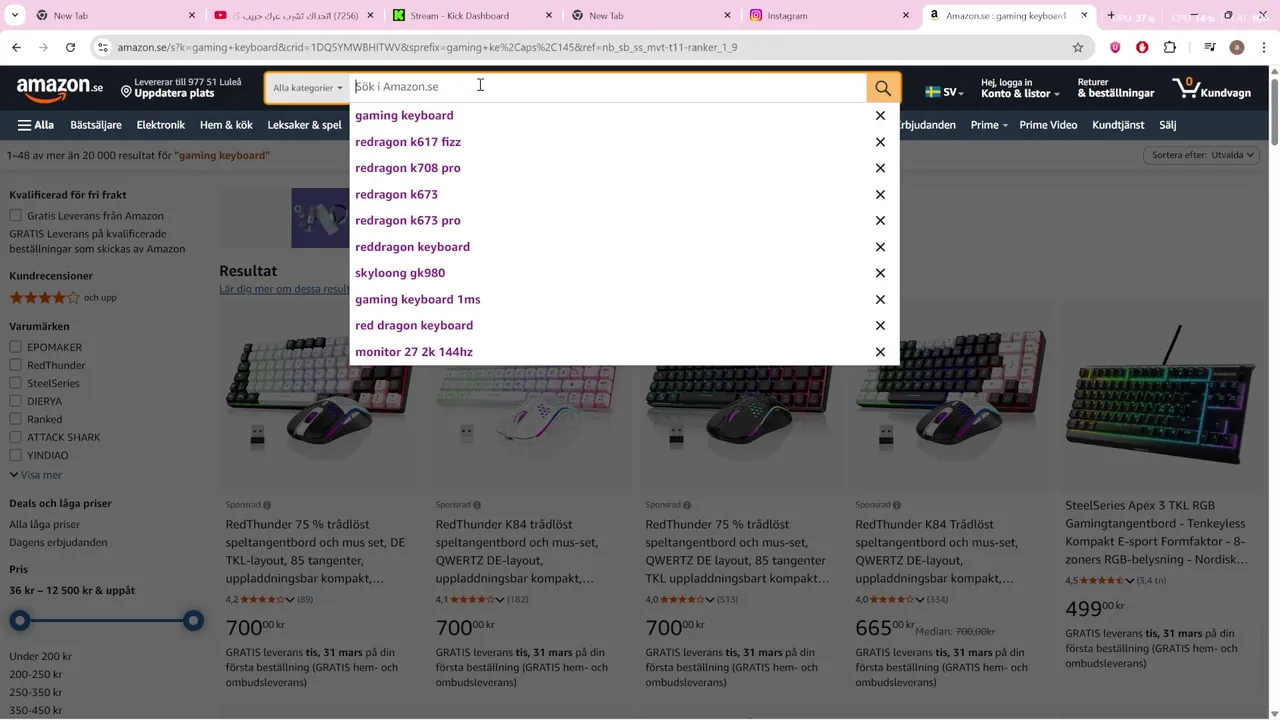Viewport: 1280px width, 720px height.
Task: Open Hem & kök in the nav bar
Action: tap(226, 125)
